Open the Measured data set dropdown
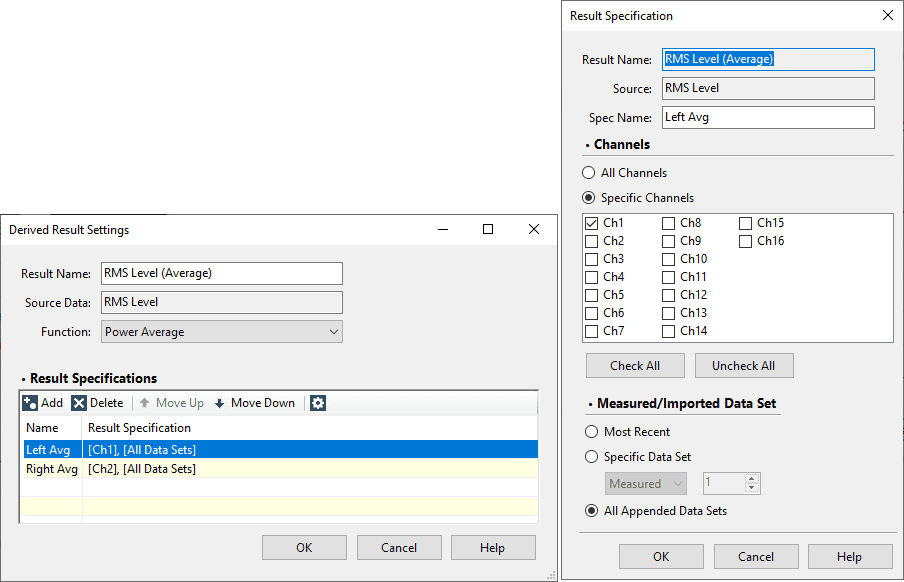Screen dimensions: 904x582 [646, 484]
